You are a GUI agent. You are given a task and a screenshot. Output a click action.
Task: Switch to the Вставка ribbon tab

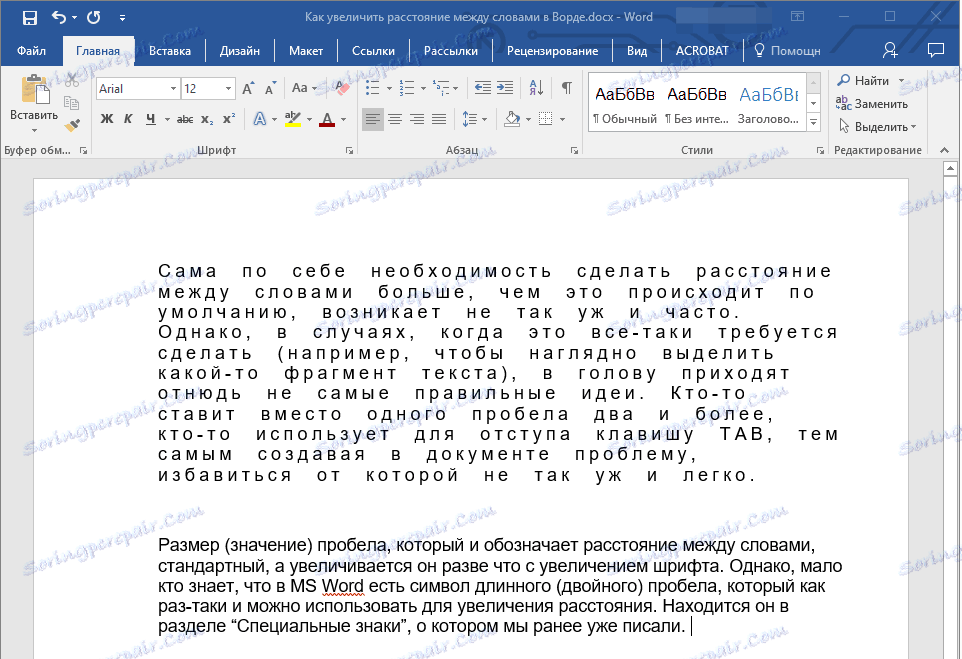pyautogui.click(x=169, y=50)
